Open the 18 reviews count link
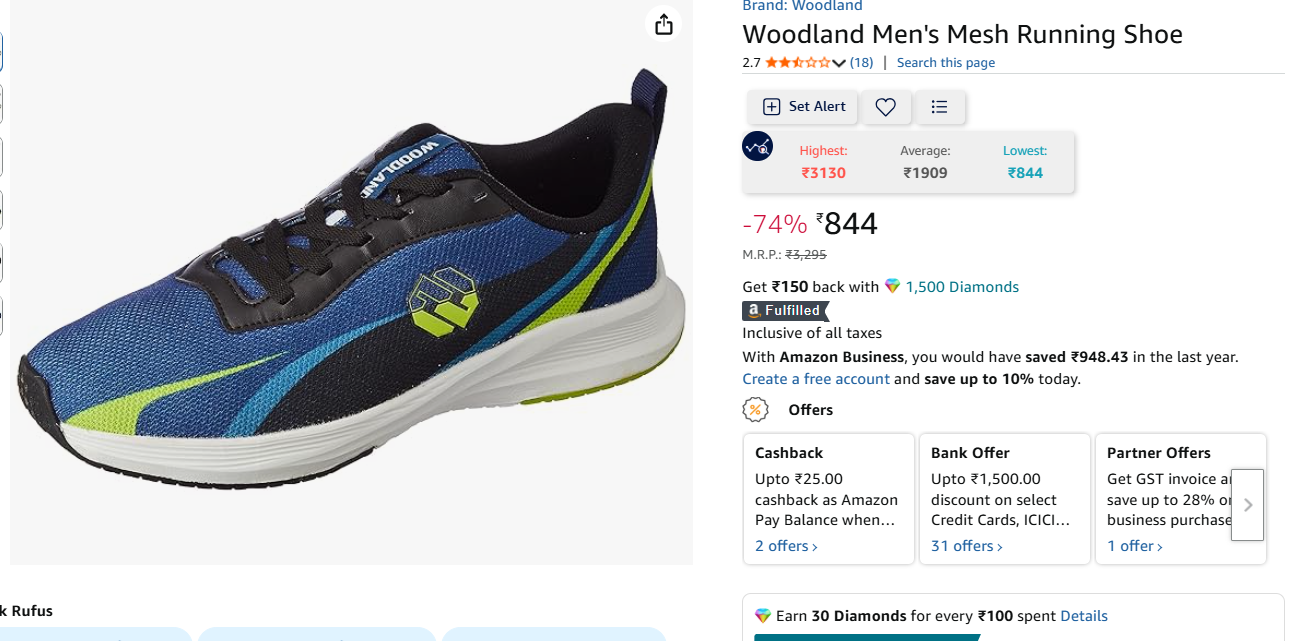 tap(861, 63)
